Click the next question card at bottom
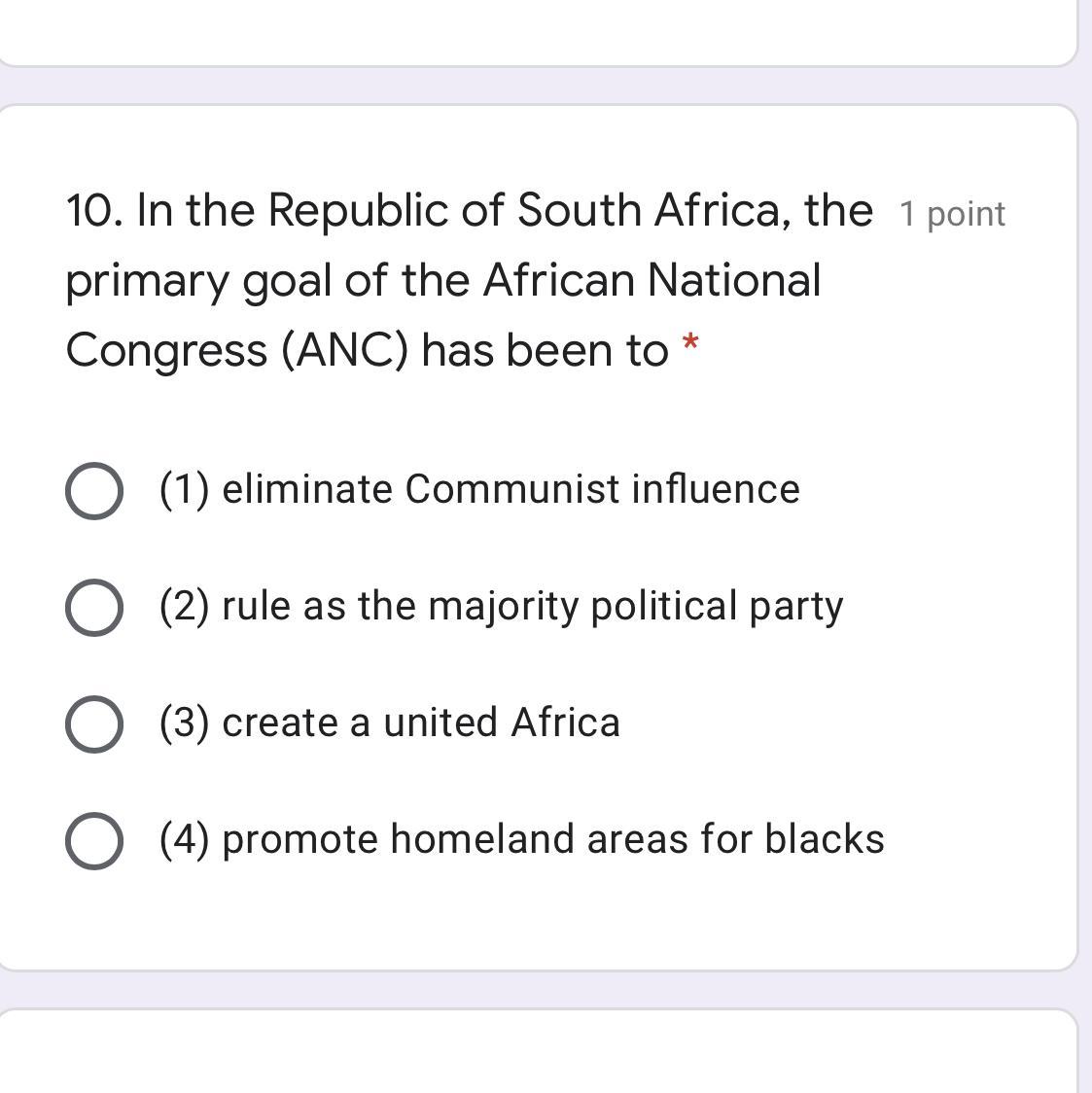1092x1093 pixels. click(x=535, y=1055)
